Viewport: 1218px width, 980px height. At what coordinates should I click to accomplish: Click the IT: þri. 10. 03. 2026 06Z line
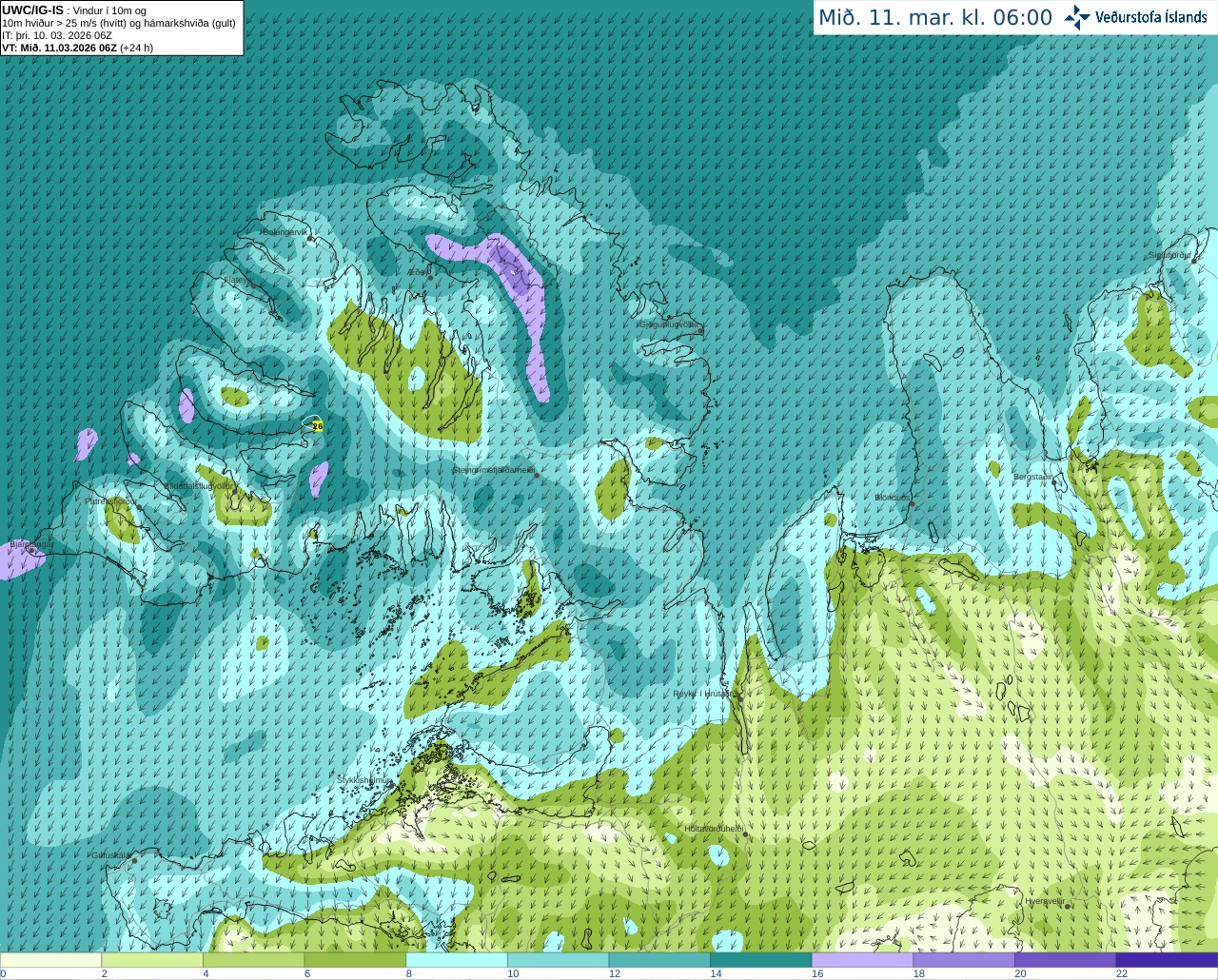[x=57, y=35]
